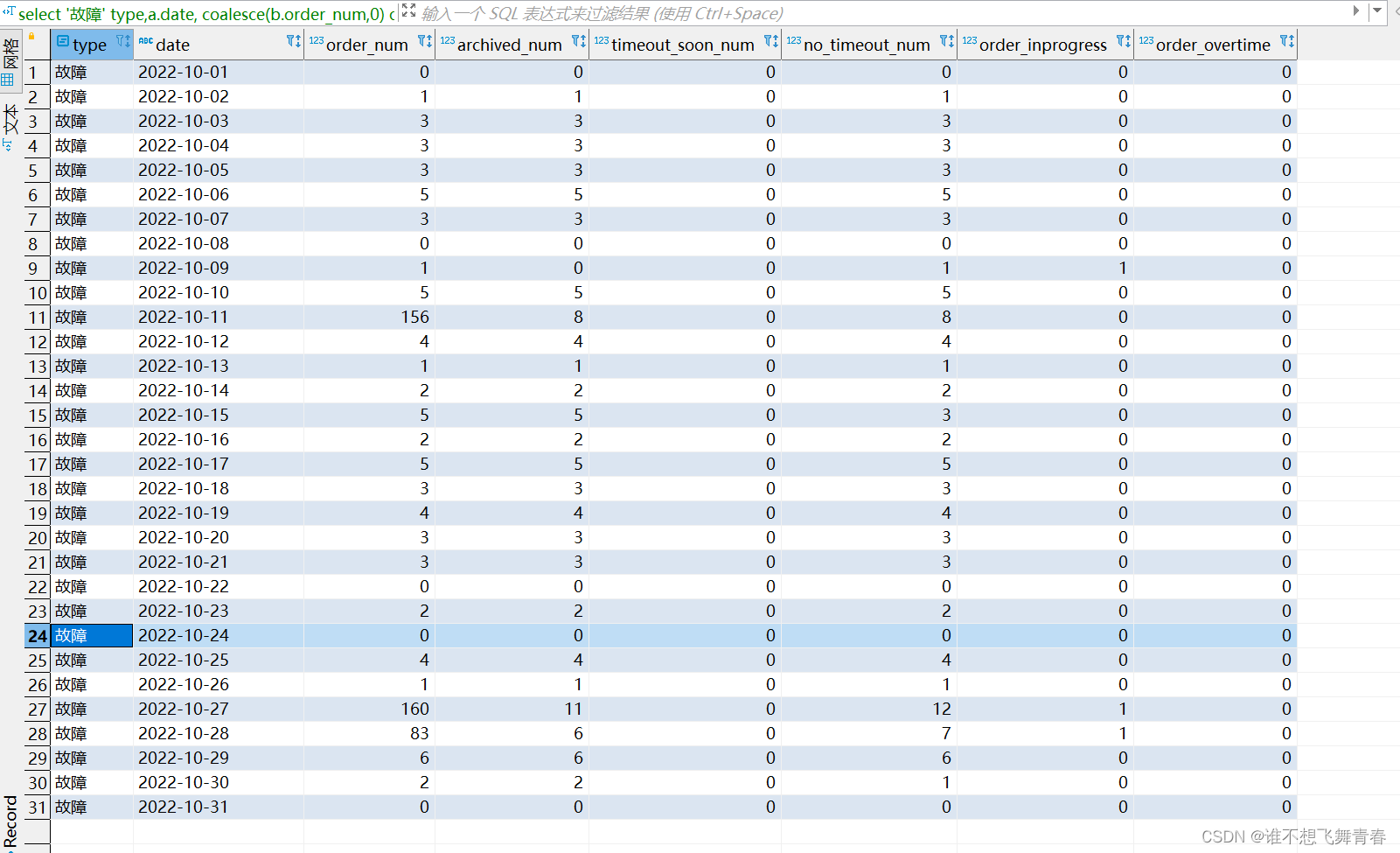Click the date cell 2022-10-06
This screenshot has width=1400, height=853.
coord(219,194)
